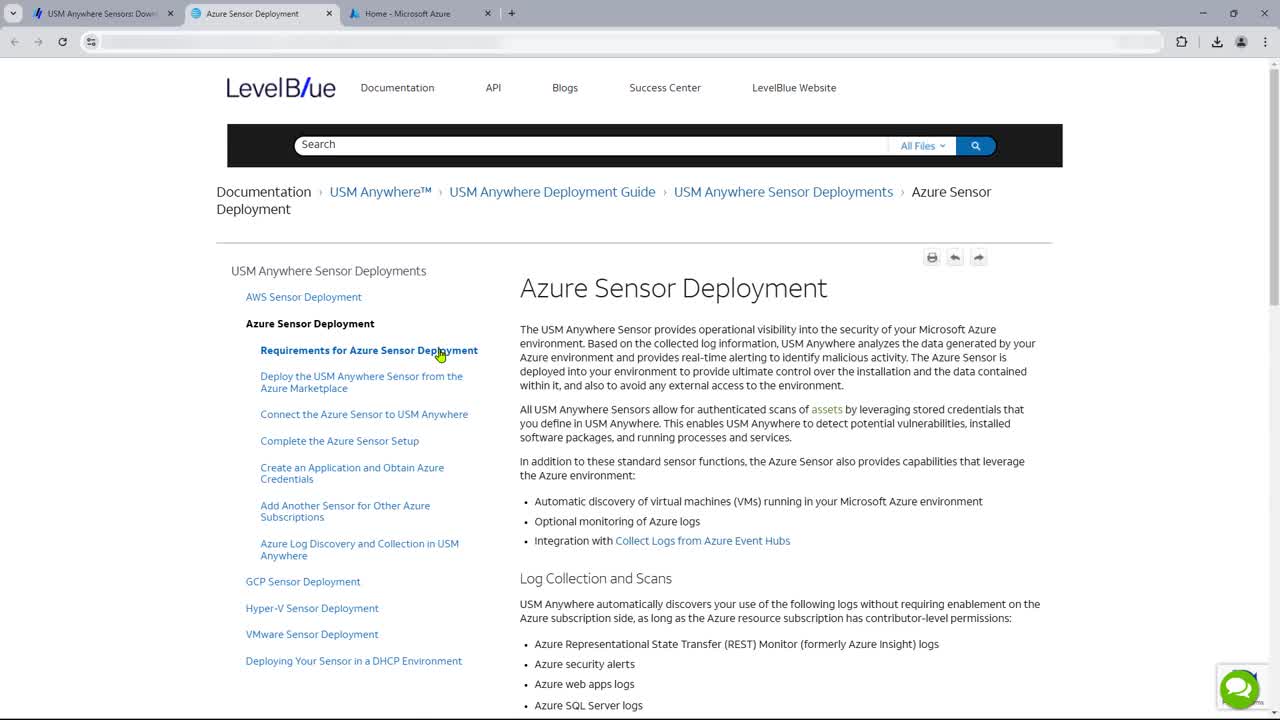Reload the page with refresh icon

point(62,42)
